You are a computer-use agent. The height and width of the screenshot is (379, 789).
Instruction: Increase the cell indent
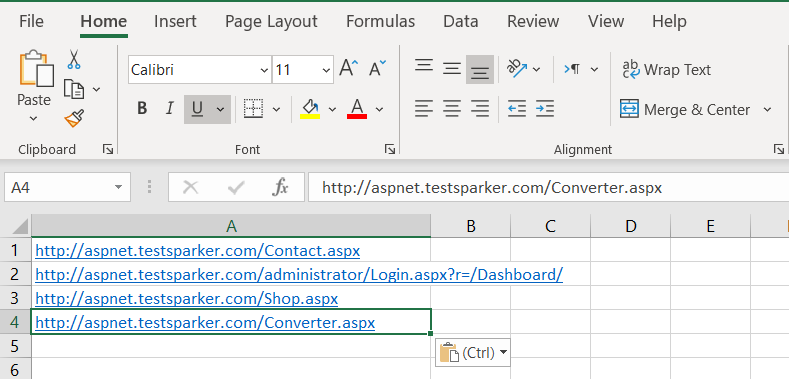tap(544, 108)
